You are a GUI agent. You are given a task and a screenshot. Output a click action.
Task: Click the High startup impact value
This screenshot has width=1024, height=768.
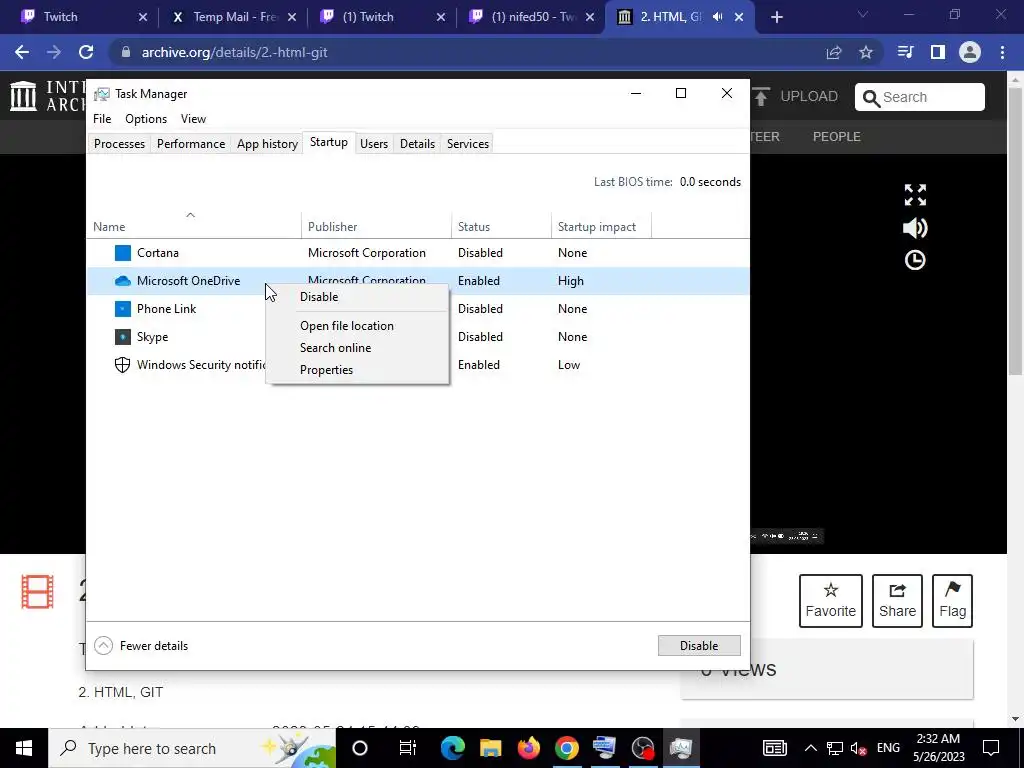pyautogui.click(x=571, y=281)
